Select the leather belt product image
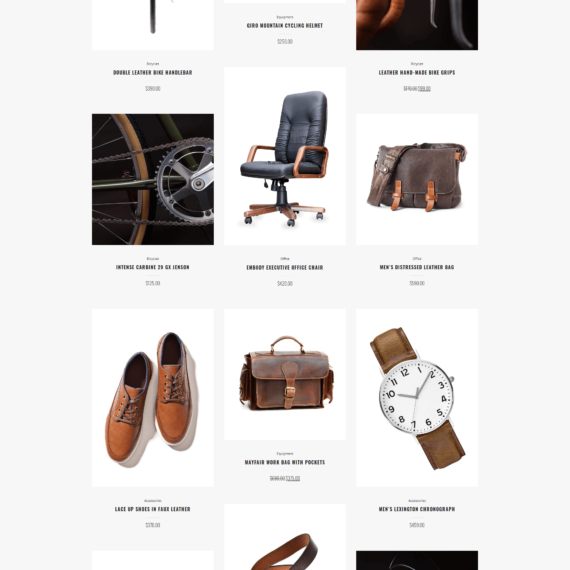The image size is (570, 570). (x=285, y=537)
